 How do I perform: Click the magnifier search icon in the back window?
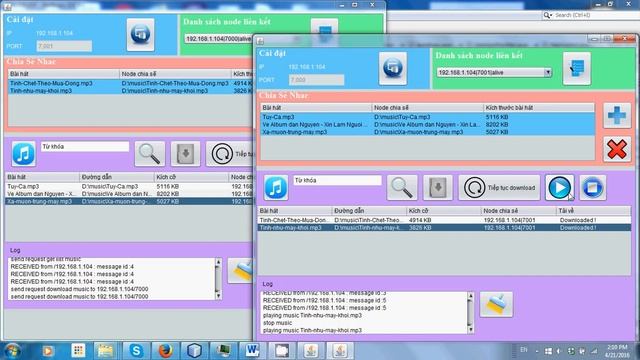tap(150, 154)
